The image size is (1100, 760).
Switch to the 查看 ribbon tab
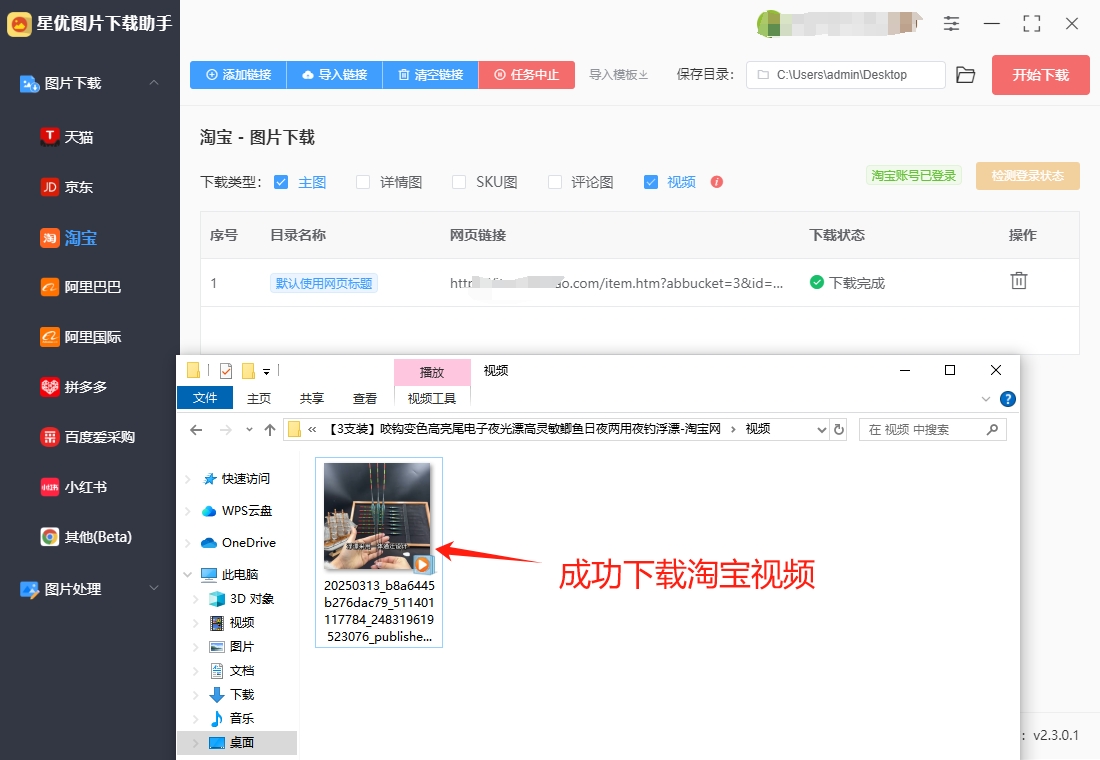(x=365, y=398)
